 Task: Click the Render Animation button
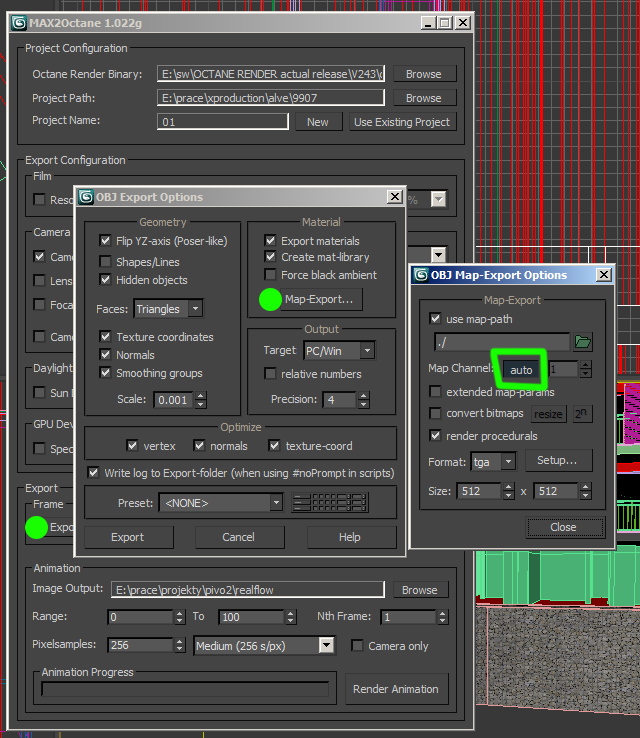click(396, 689)
